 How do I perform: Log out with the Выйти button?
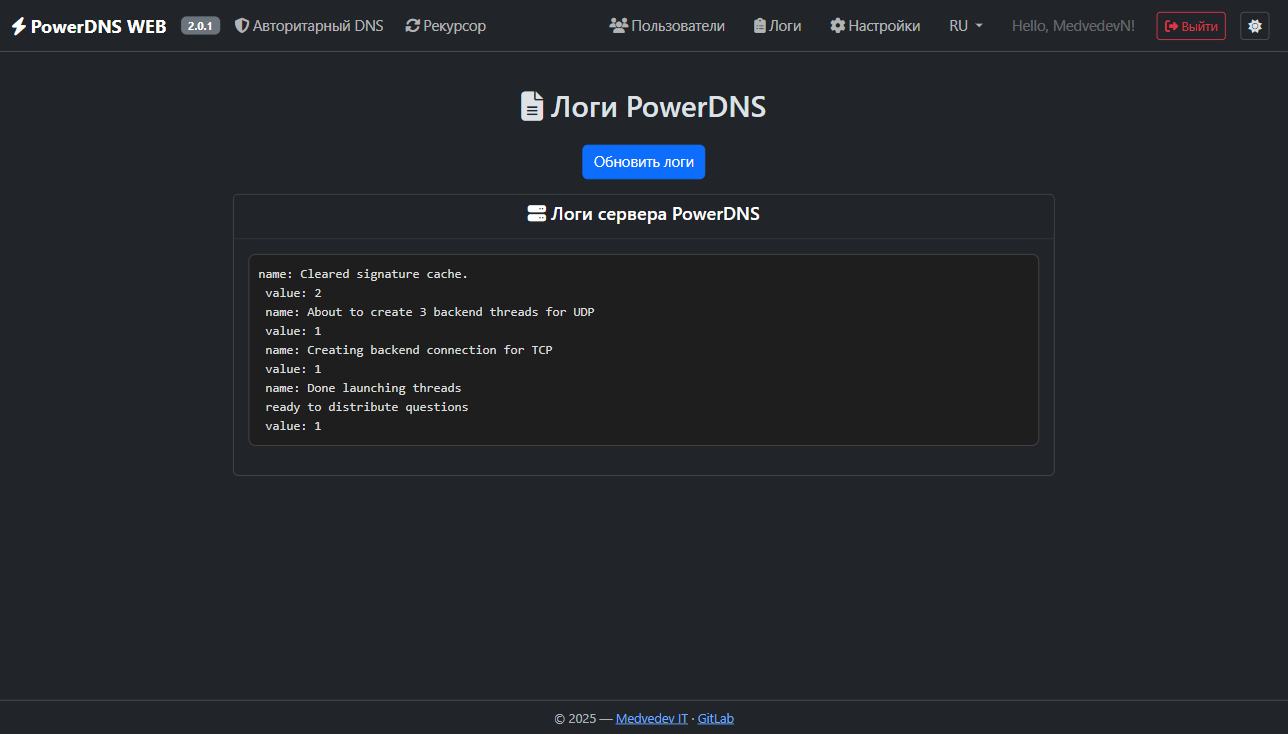pos(1190,26)
